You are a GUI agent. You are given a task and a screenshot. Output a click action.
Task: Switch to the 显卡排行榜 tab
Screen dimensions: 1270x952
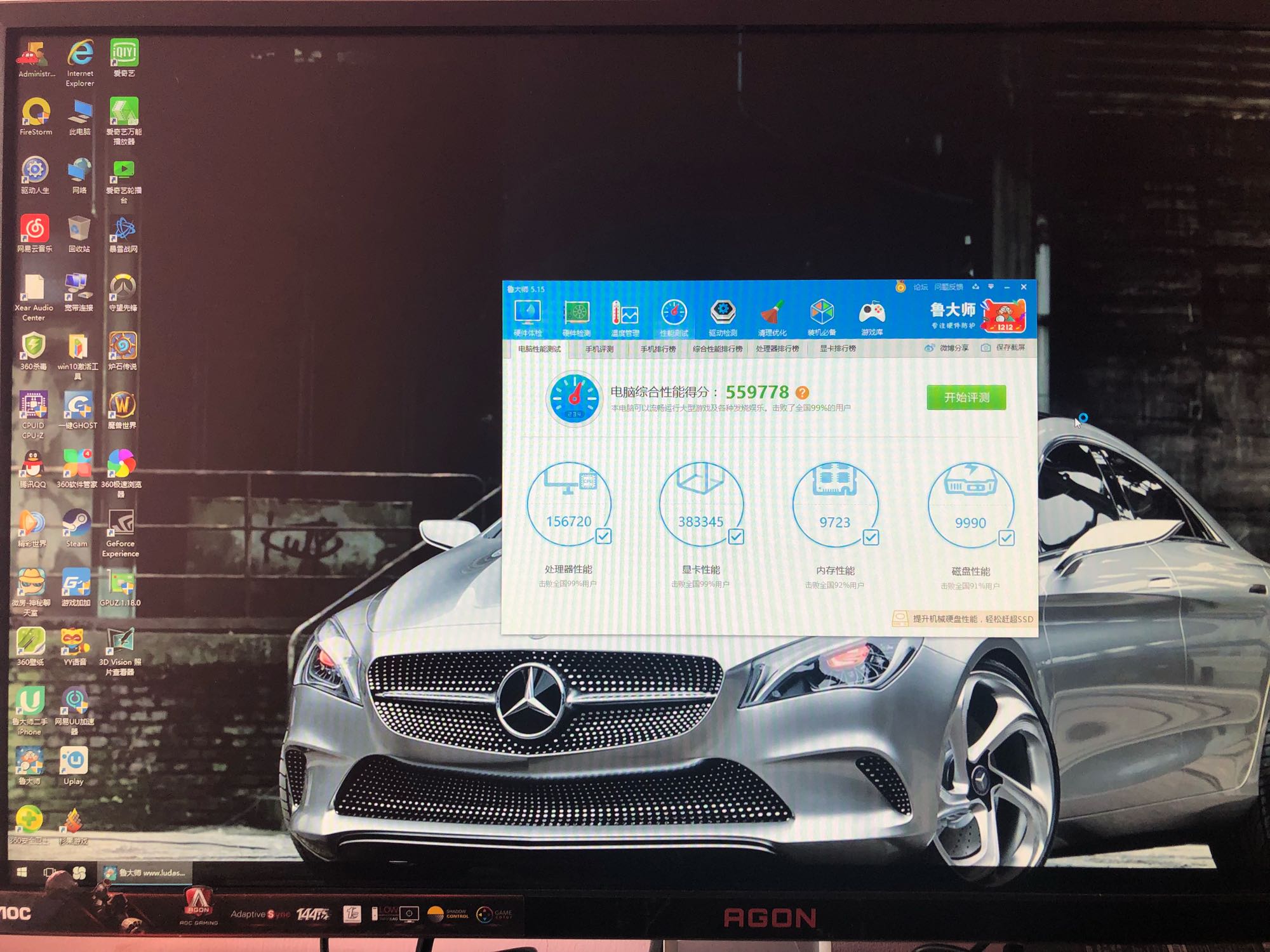[x=838, y=348]
